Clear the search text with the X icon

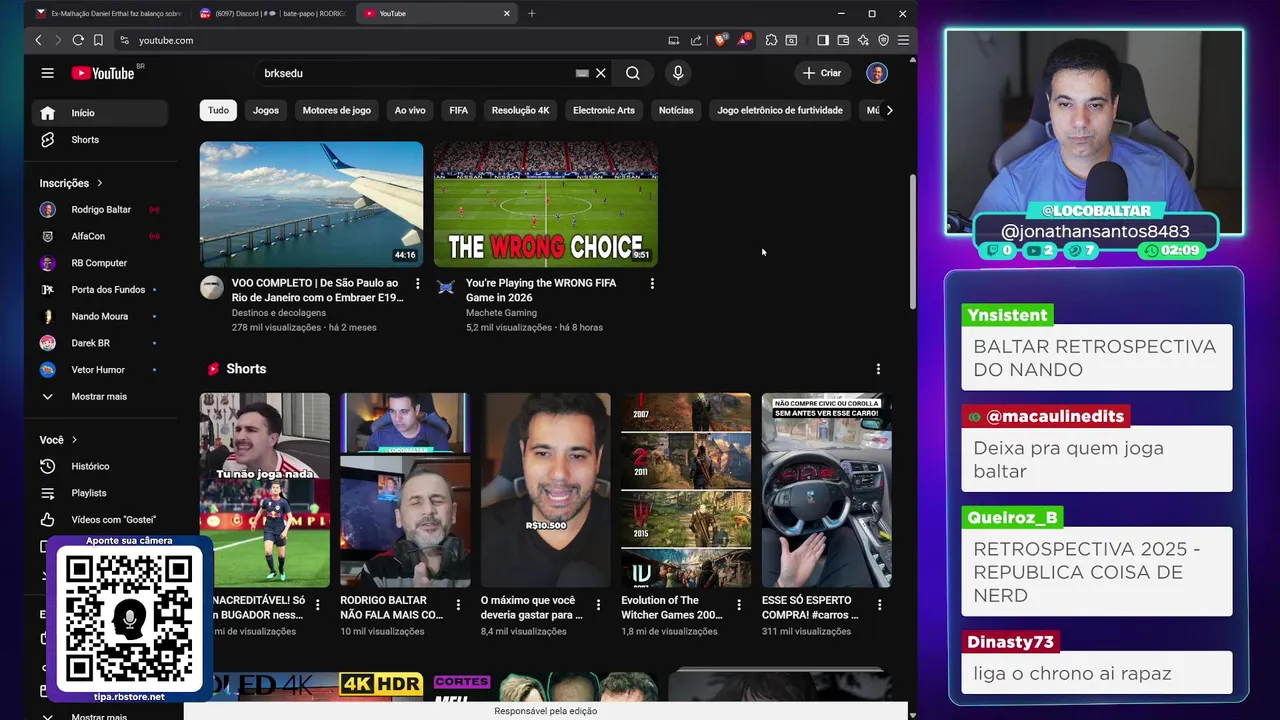(x=601, y=73)
